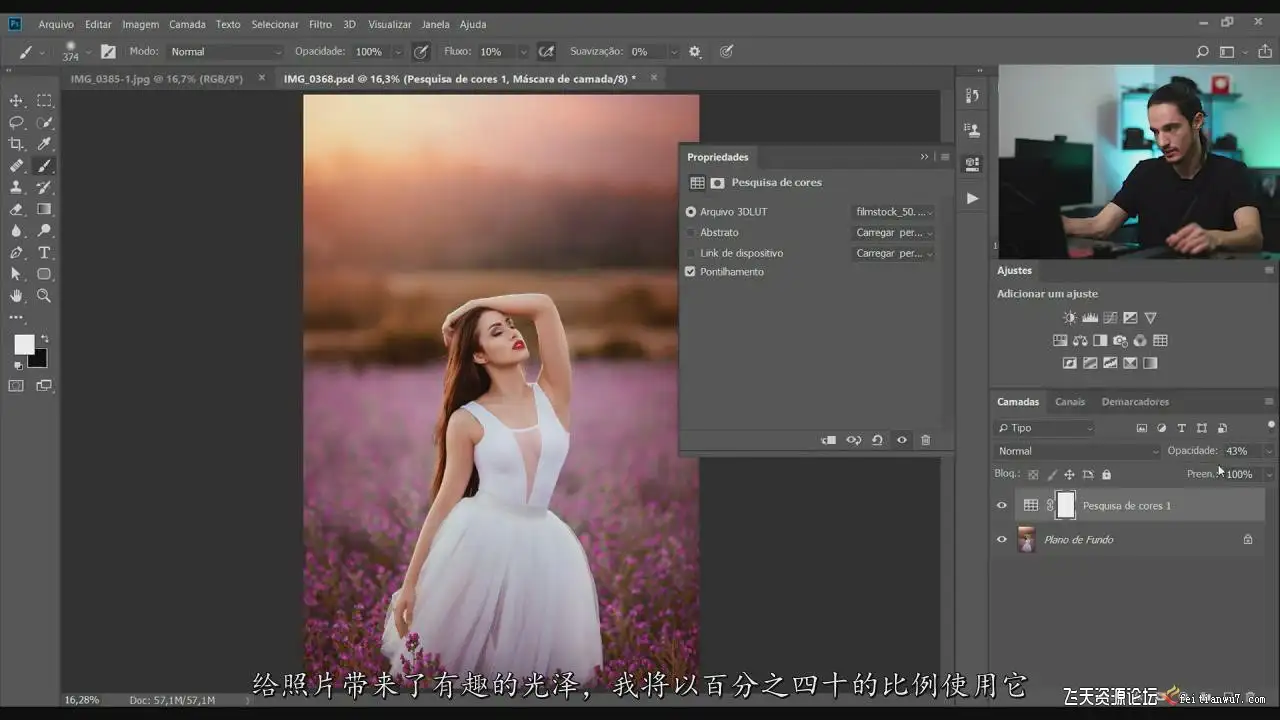Expand the layer blend mode Normal dropdown

(1078, 451)
